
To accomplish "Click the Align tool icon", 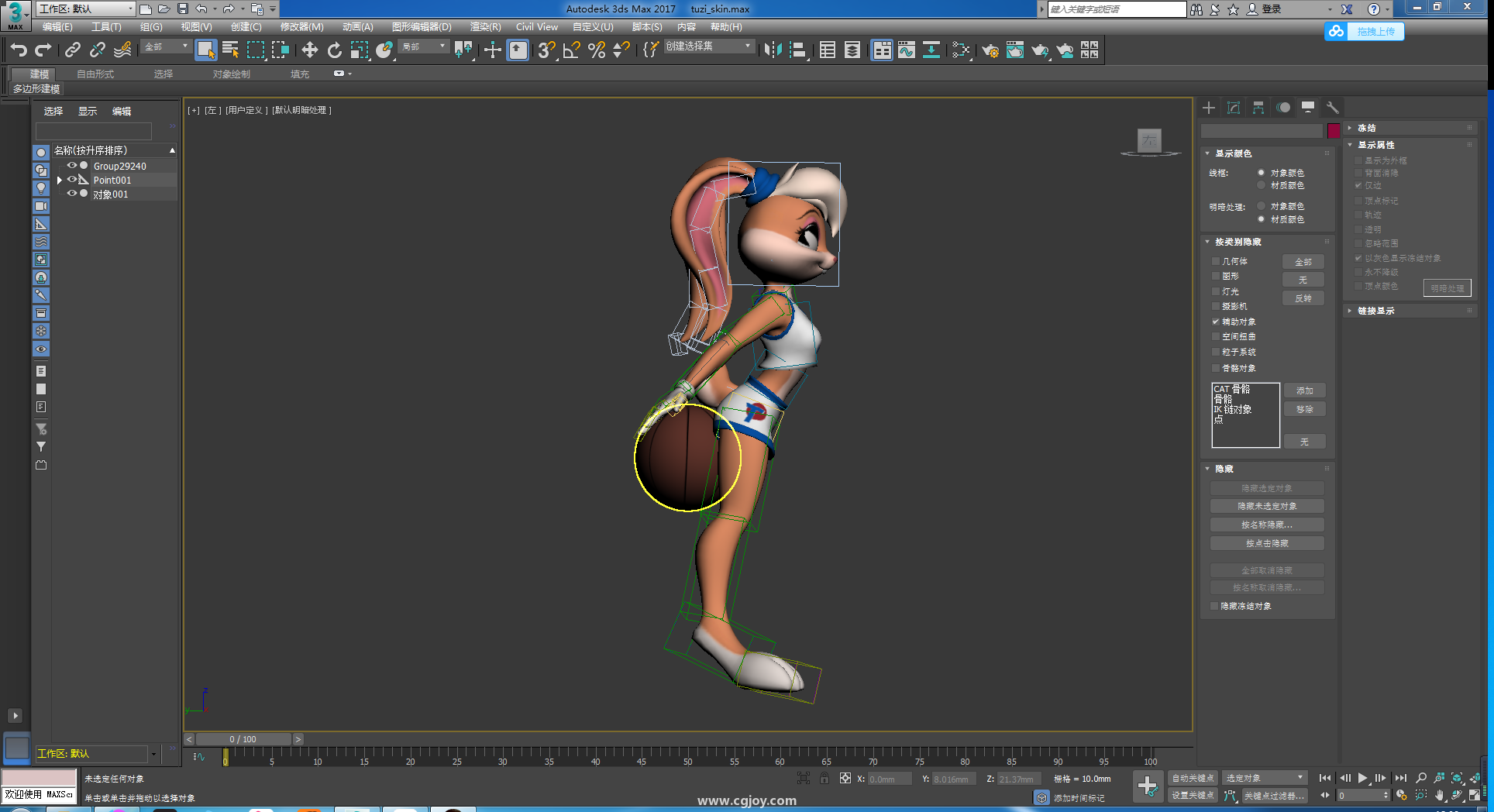I will coord(798,50).
